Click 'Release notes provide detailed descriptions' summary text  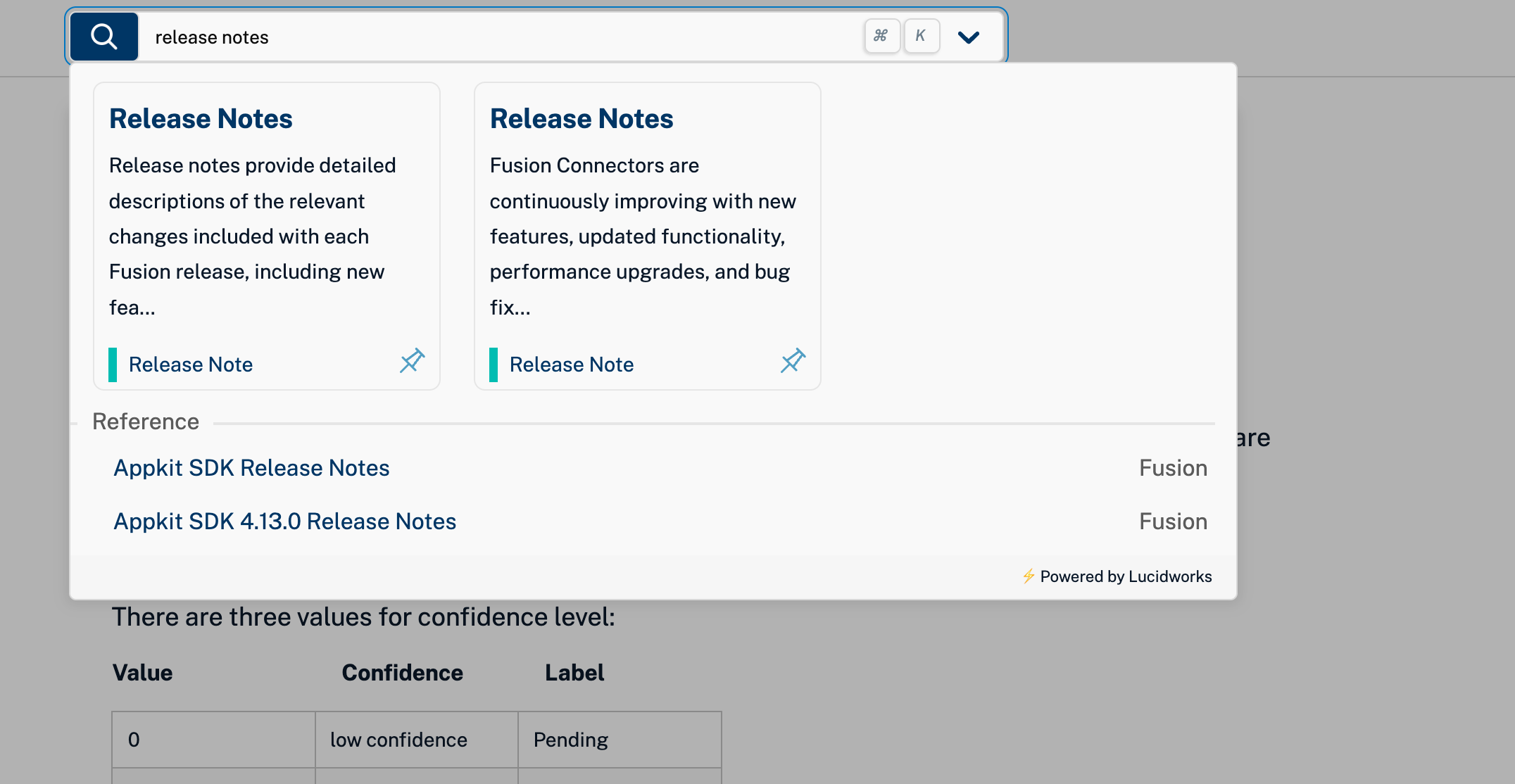pyautogui.click(x=253, y=236)
